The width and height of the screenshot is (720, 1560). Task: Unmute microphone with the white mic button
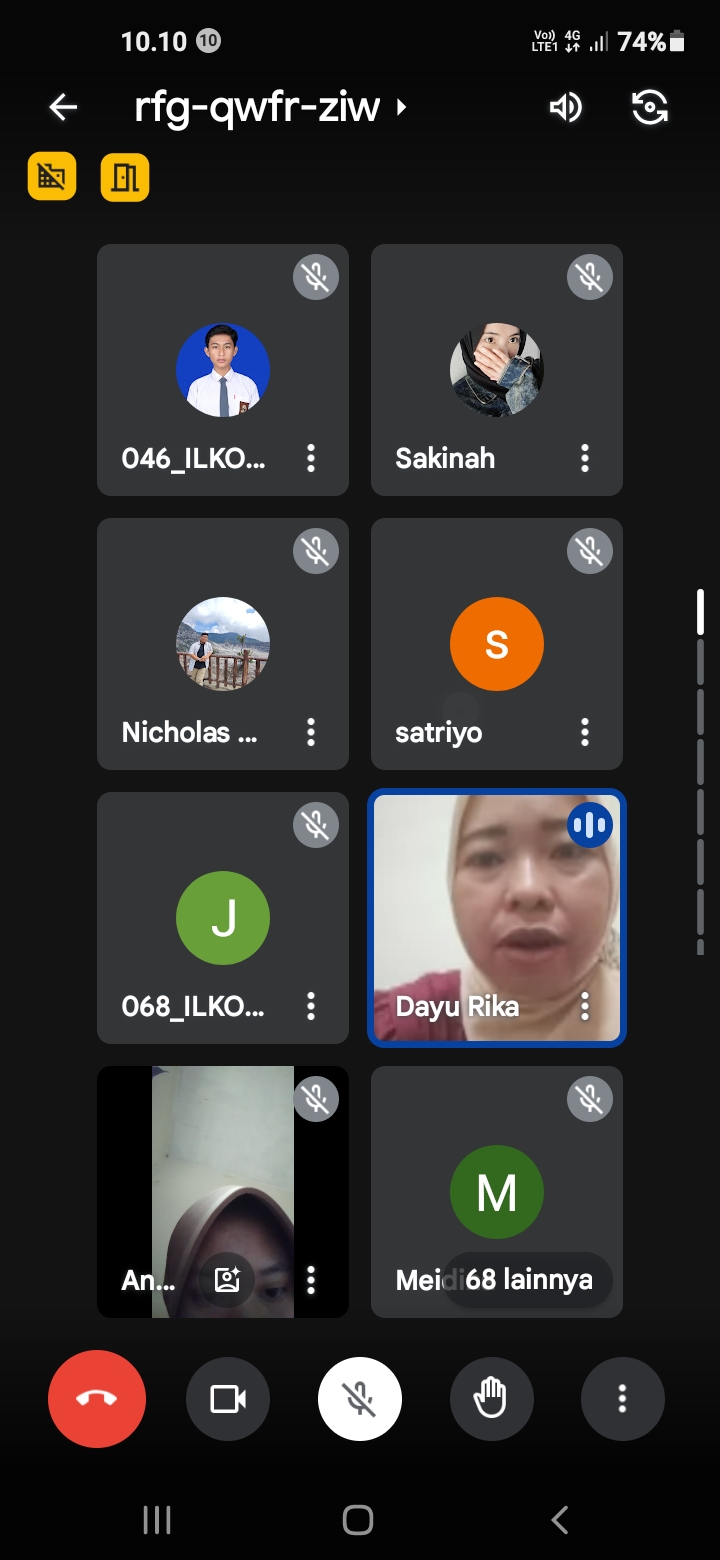[360, 1398]
